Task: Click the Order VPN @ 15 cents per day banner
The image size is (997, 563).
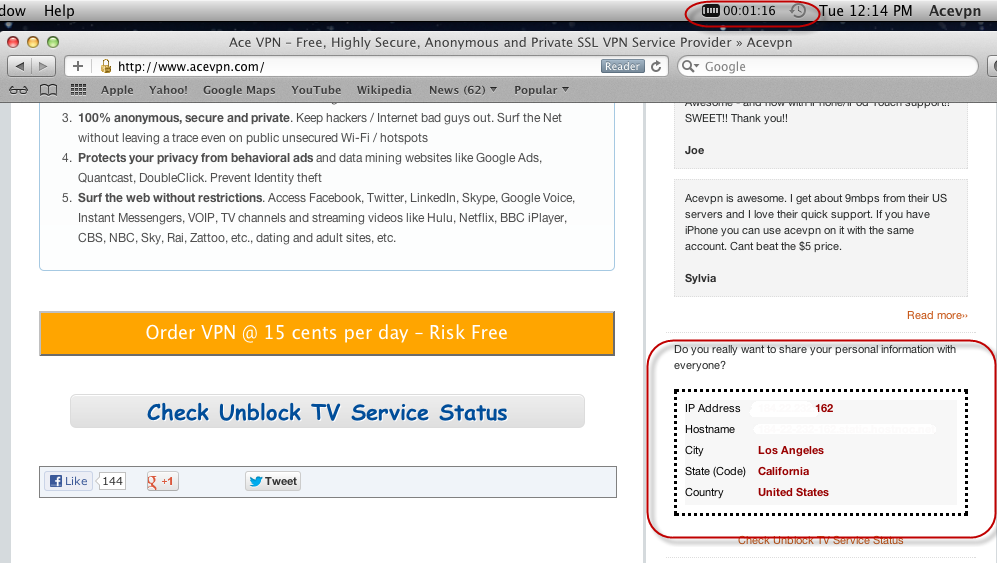Action: point(327,333)
